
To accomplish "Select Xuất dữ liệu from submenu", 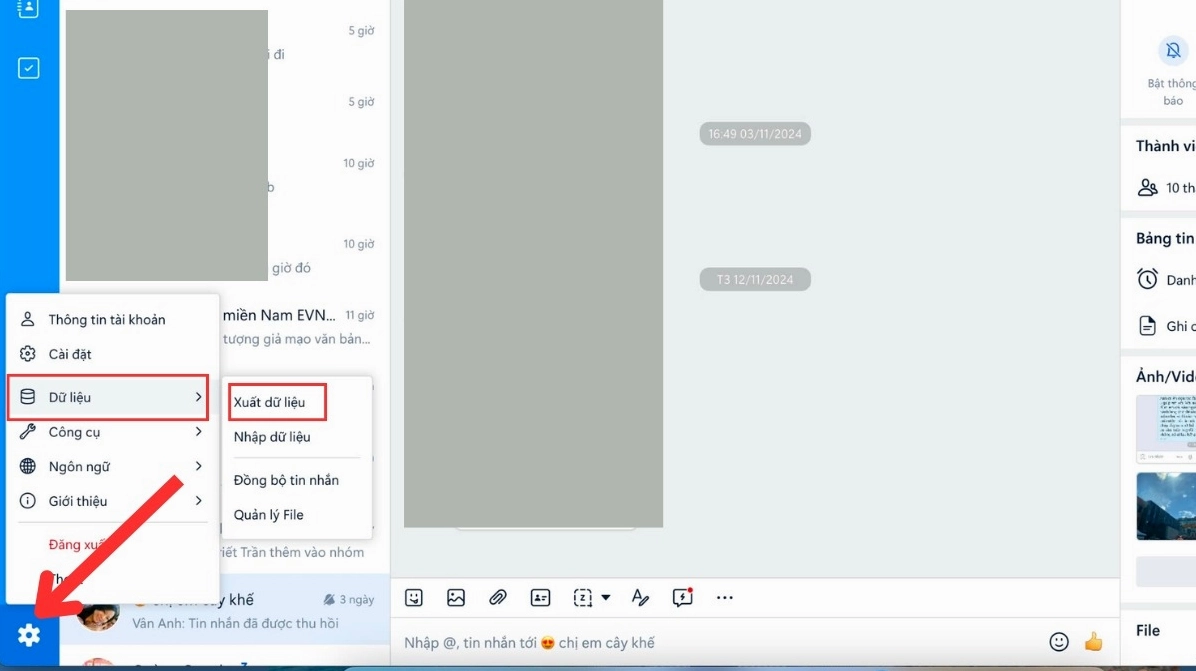I will click(269, 402).
